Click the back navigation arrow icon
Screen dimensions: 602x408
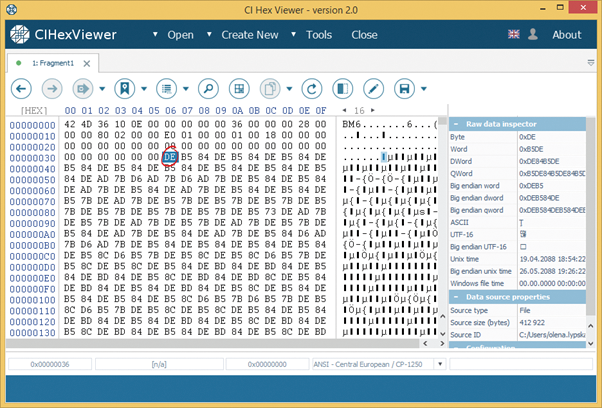21,89
